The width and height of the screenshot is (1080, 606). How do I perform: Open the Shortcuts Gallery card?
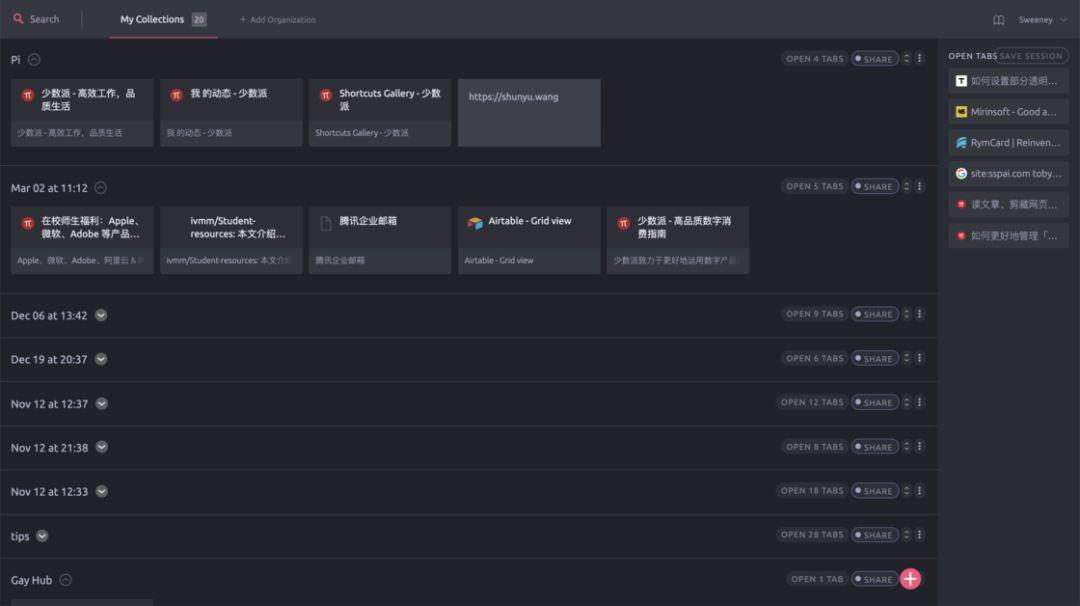click(x=380, y=112)
